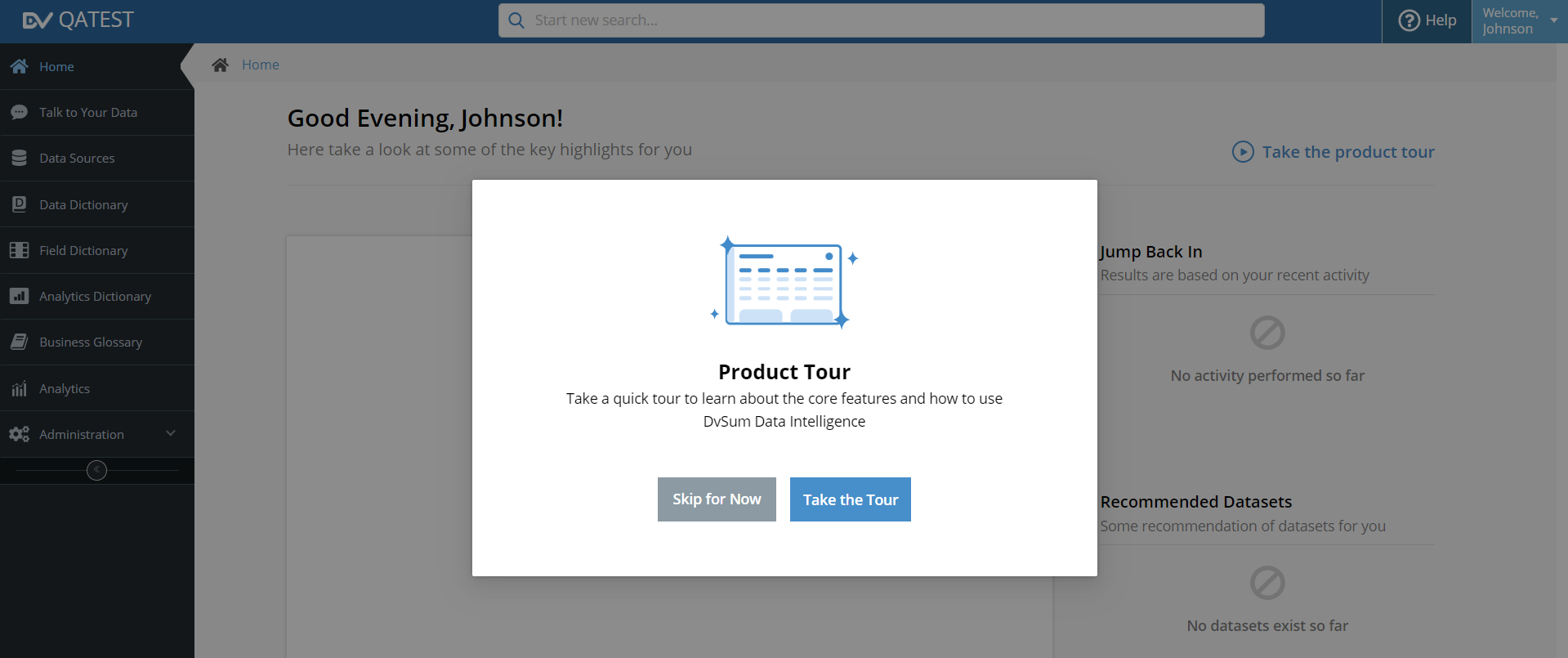Screen dimensions: 1568x658
Task: Click the search magnifier icon
Action: [x=516, y=20]
